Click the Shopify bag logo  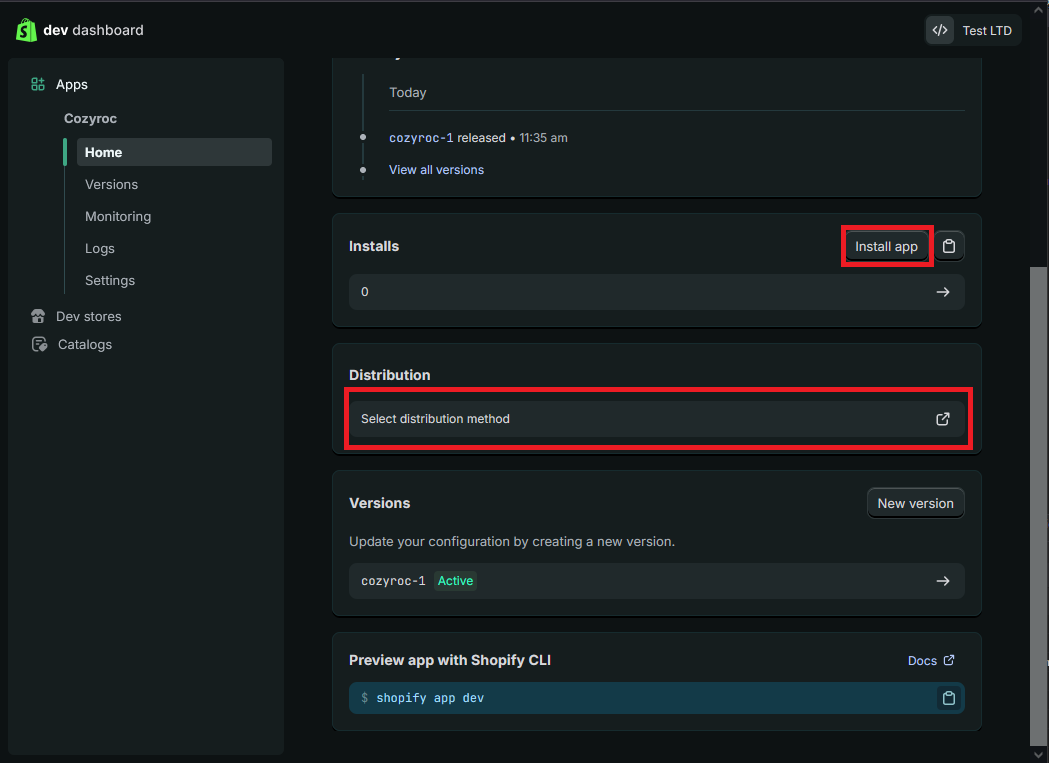(x=26, y=30)
